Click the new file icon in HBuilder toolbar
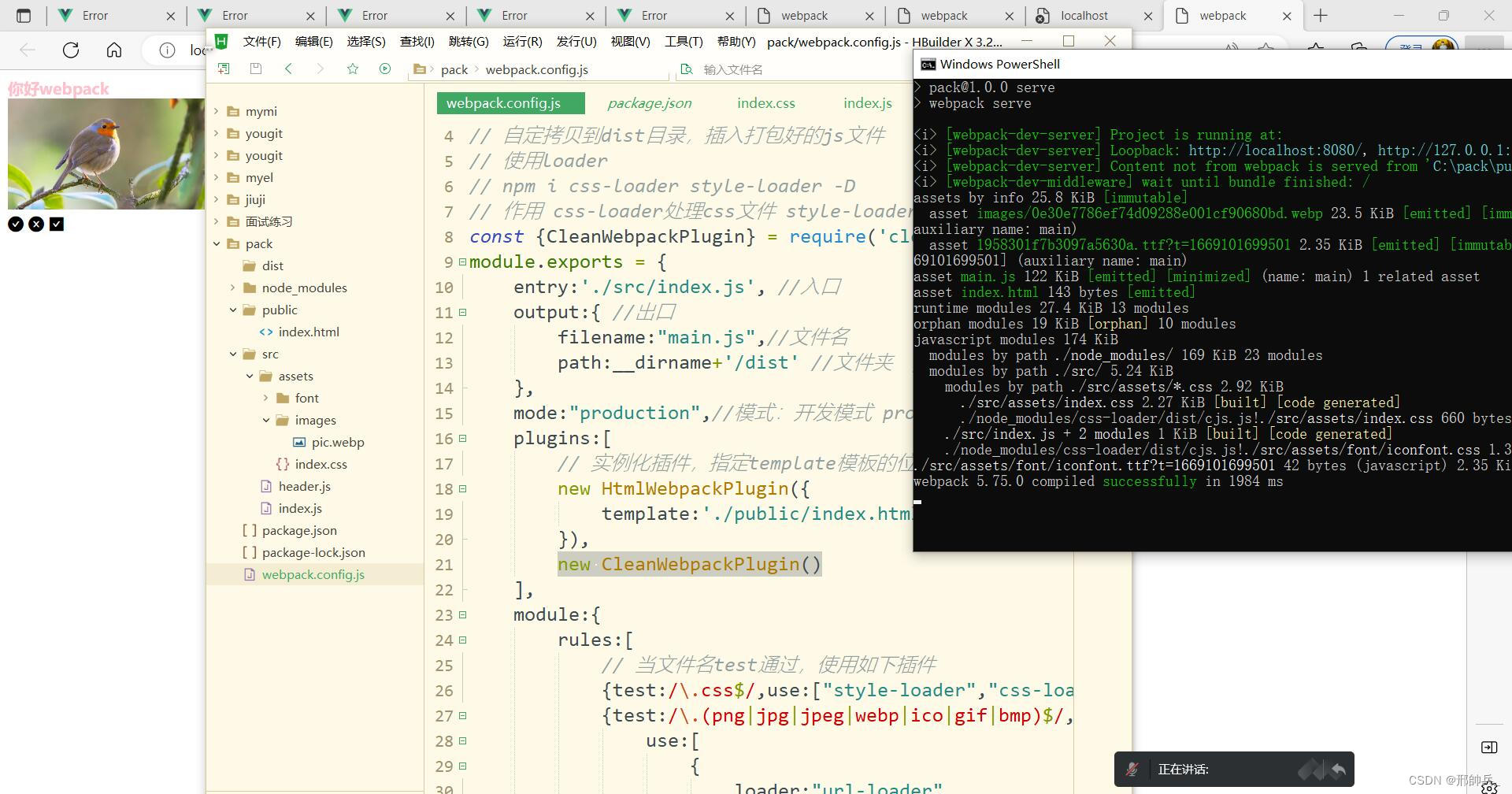 pyautogui.click(x=224, y=69)
